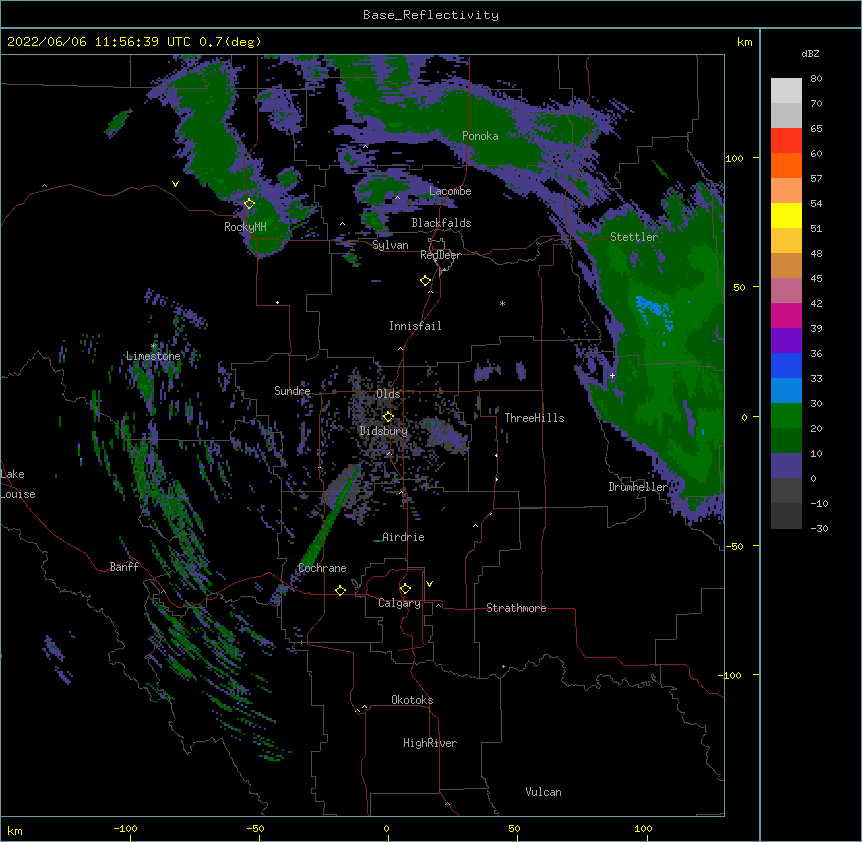Screen dimensions: 862x842
Task: Select the yellow diamond marker at Olds
Action: [388, 416]
